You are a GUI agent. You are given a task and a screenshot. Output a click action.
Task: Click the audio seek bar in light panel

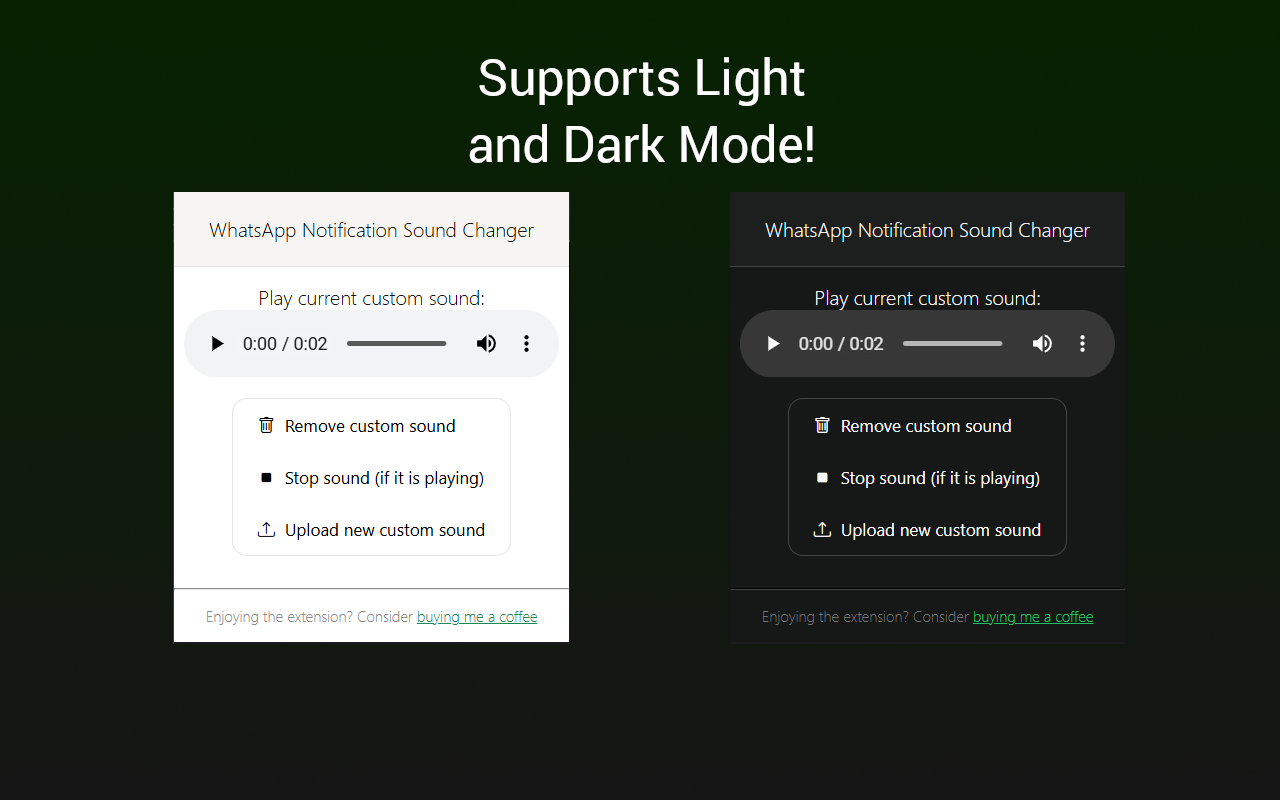pos(397,344)
